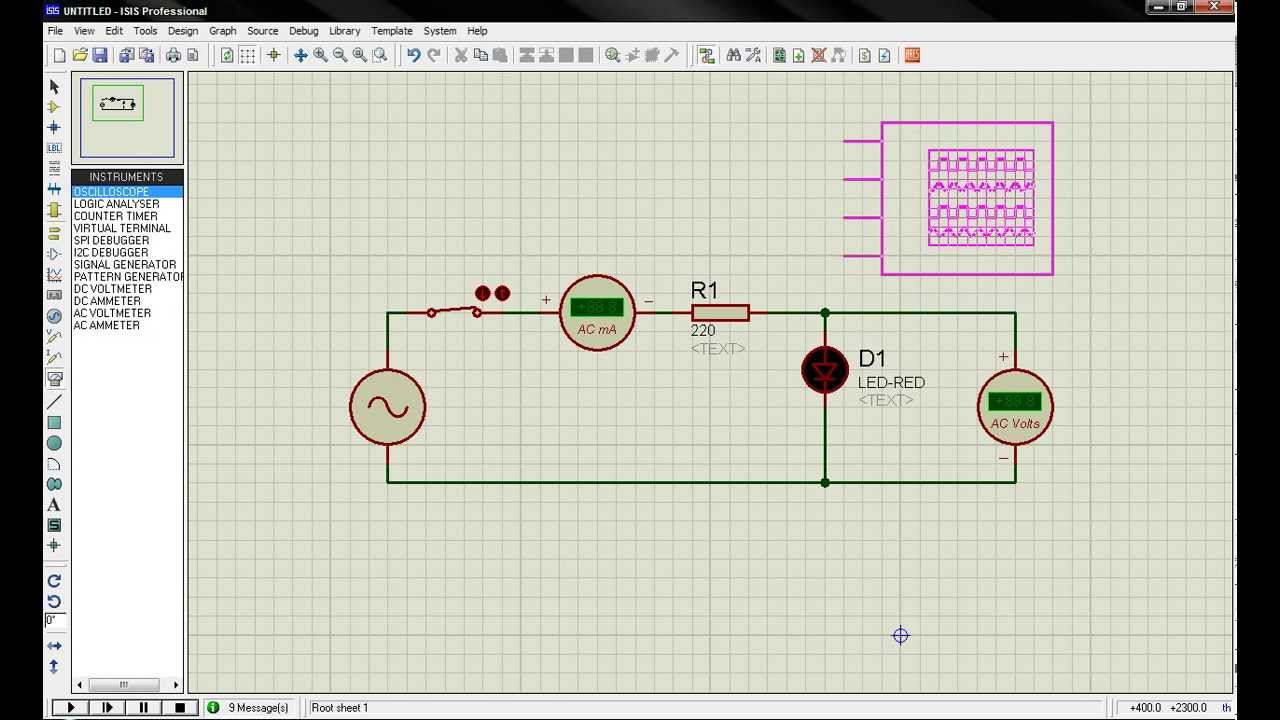Select VIRTUAL TERMINAL instrument
This screenshot has height=720, width=1280.
coord(127,228)
